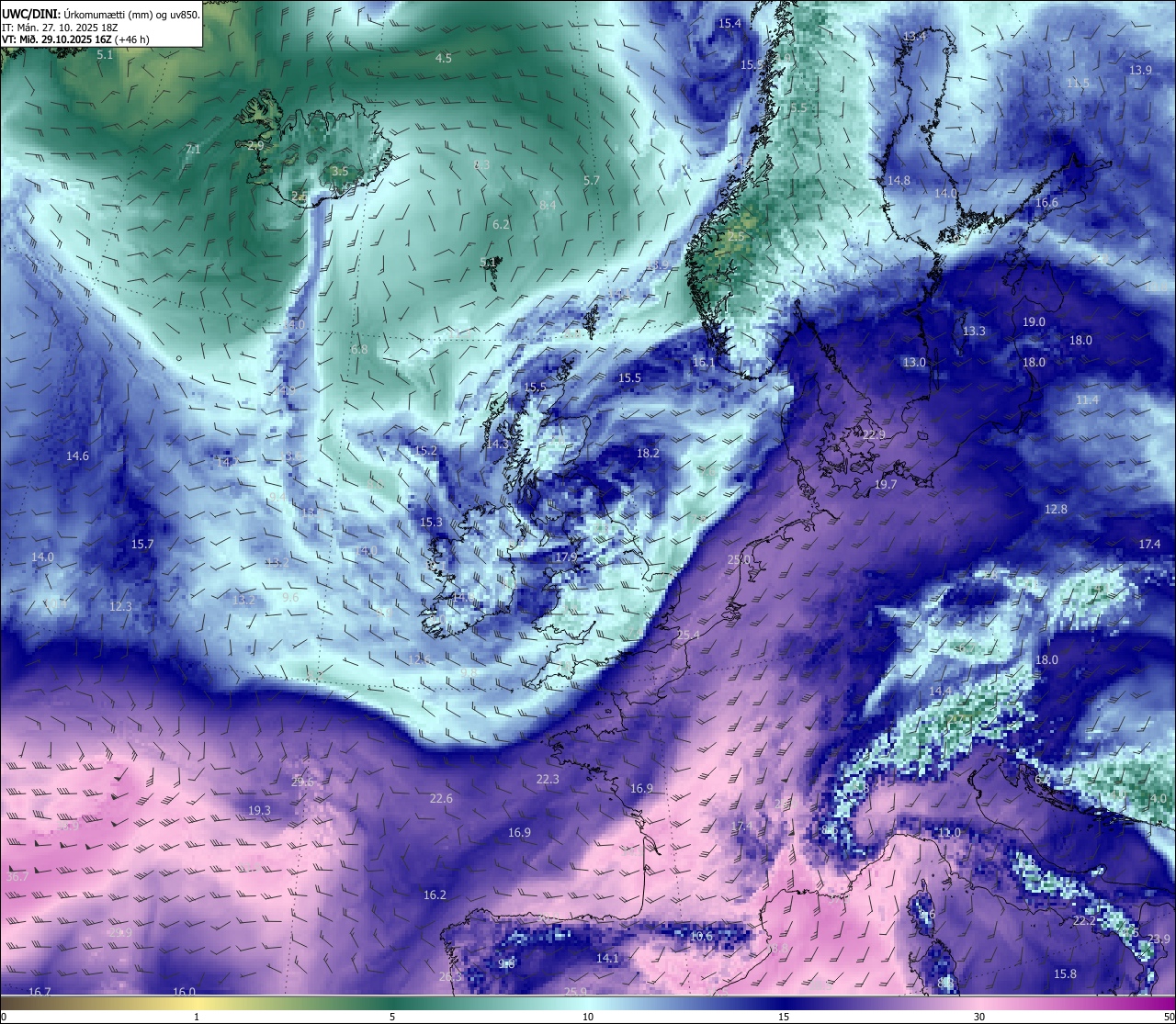
Task: Click the 14.8 value over Sweden
Action: coord(899,180)
